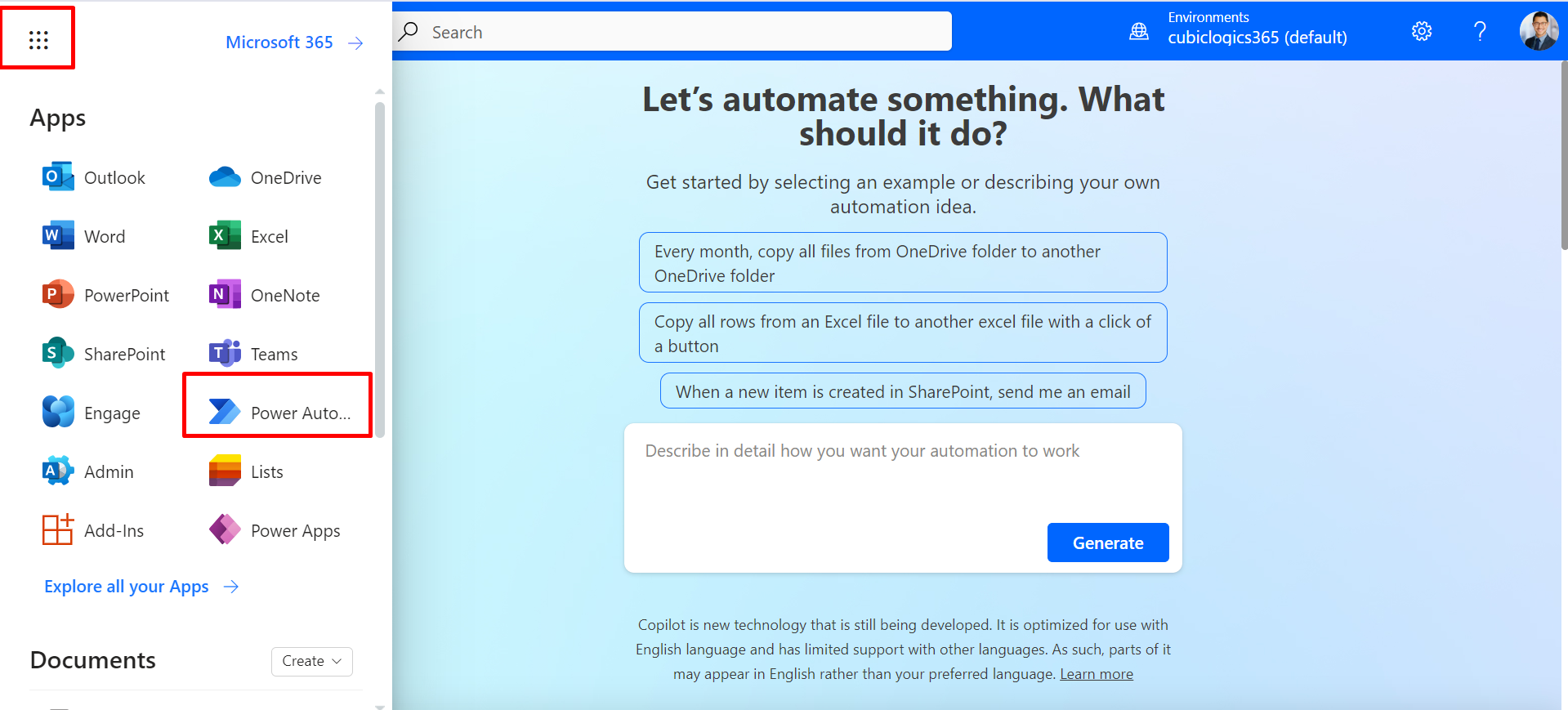The width and height of the screenshot is (1568, 710).
Task: Open the user profile picture menu
Action: click(1539, 31)
